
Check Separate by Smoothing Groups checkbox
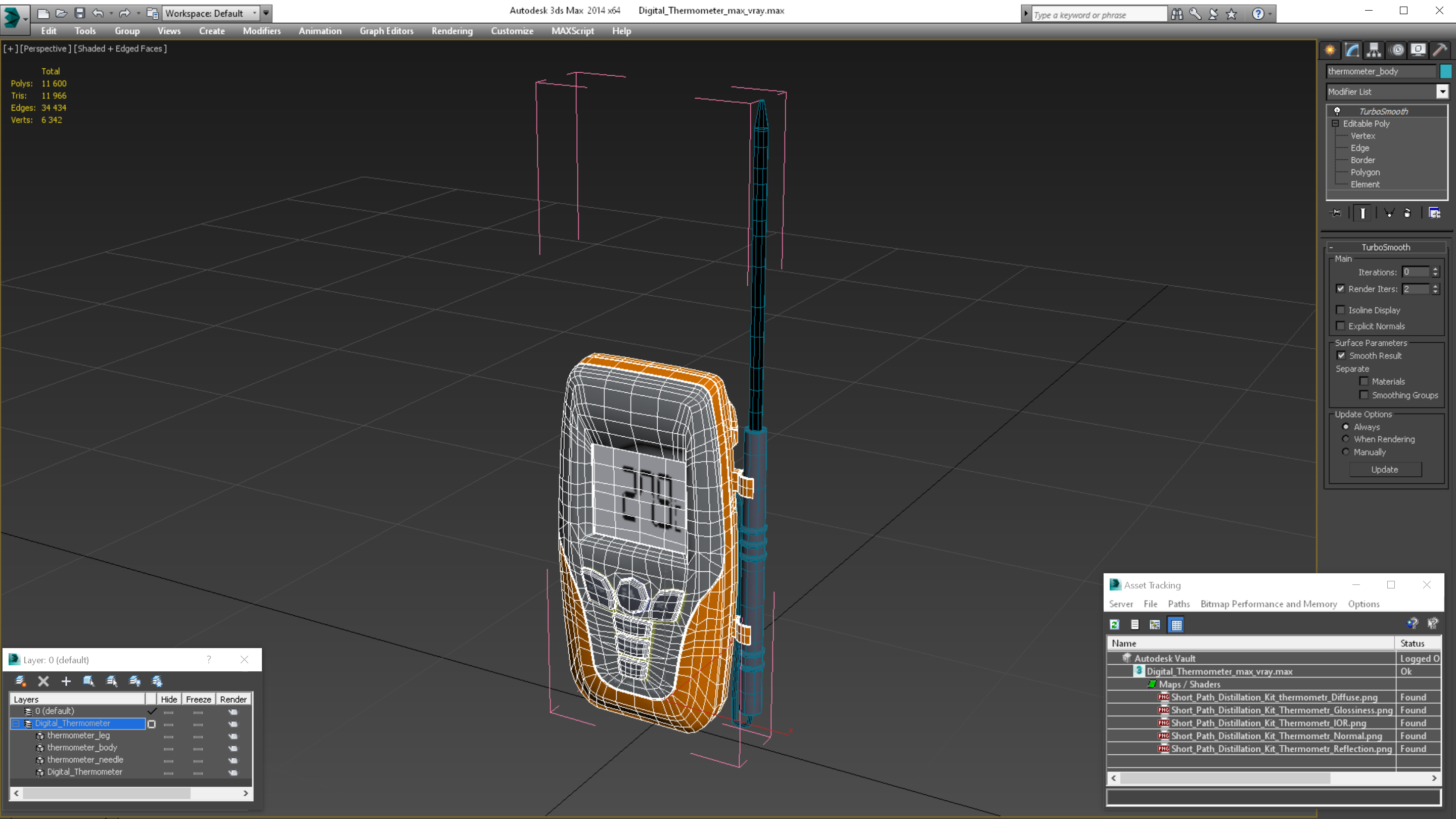point(1364,394)
